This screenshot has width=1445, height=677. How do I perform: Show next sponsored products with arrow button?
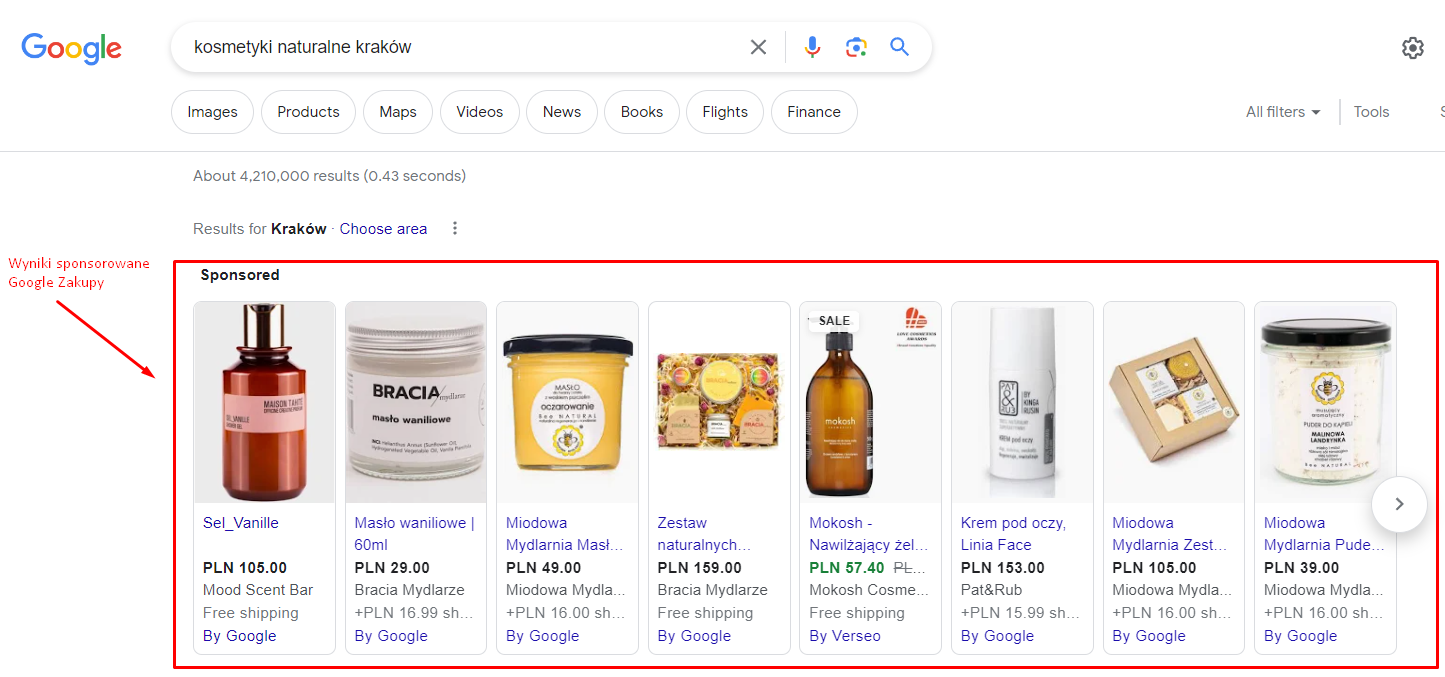tap(1399, 504)
